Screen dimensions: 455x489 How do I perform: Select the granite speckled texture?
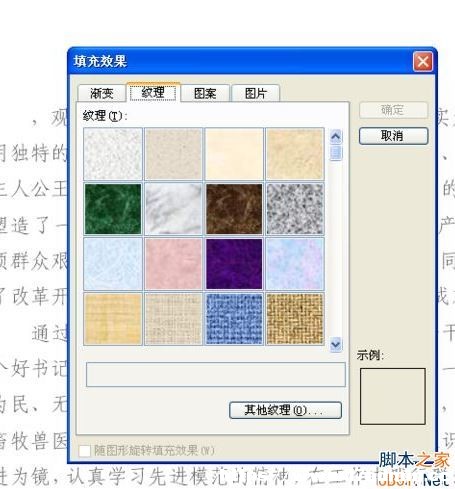click(x=295, y=209)
